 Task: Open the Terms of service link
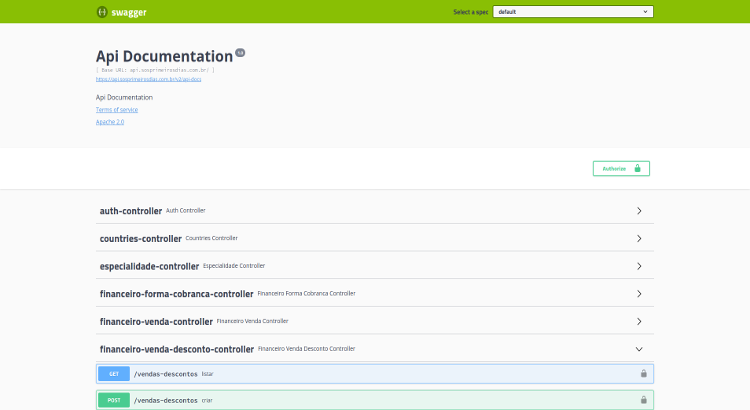tap(117, 110)
